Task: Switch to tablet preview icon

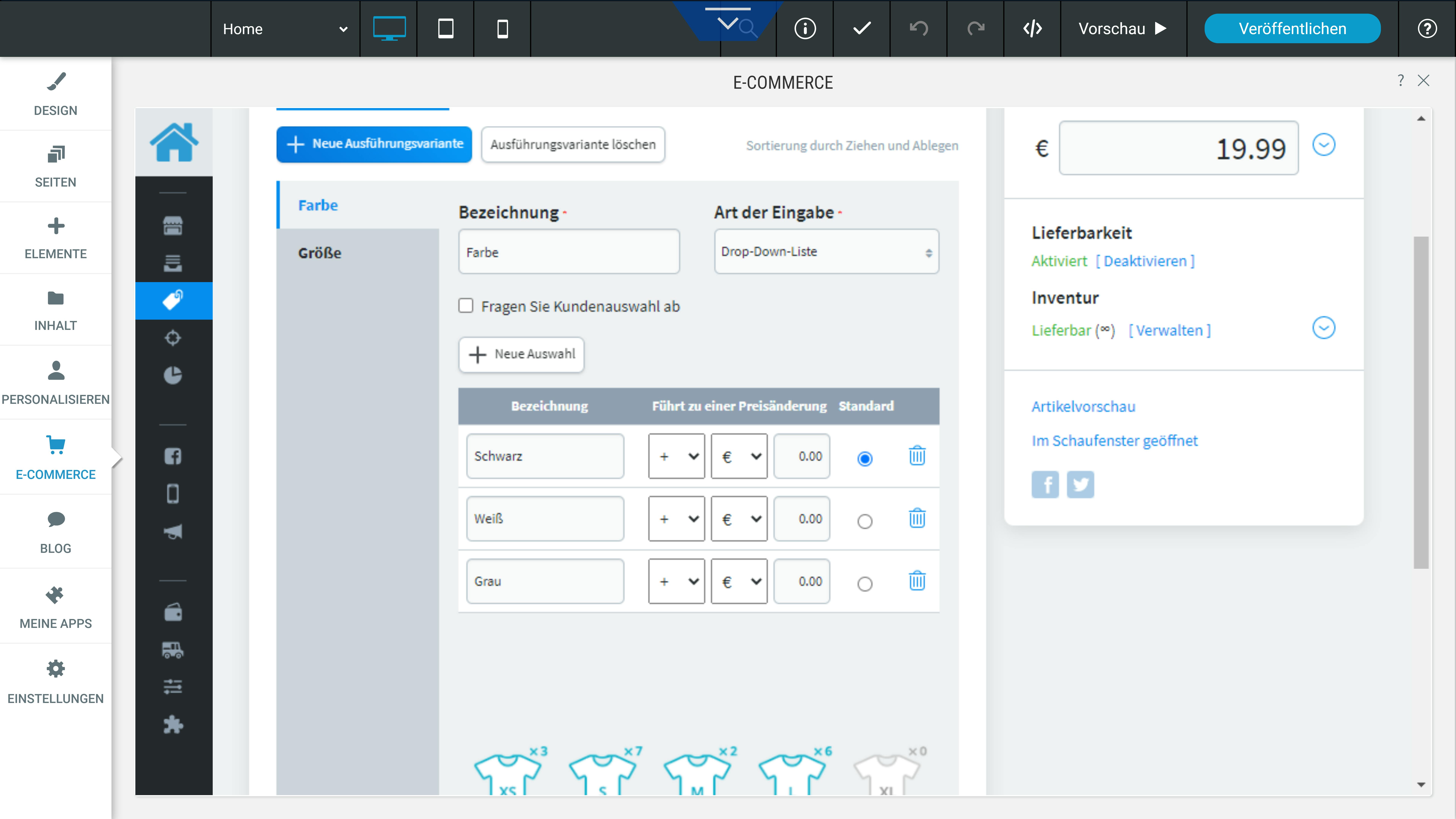Action: [x=445, y=28]
